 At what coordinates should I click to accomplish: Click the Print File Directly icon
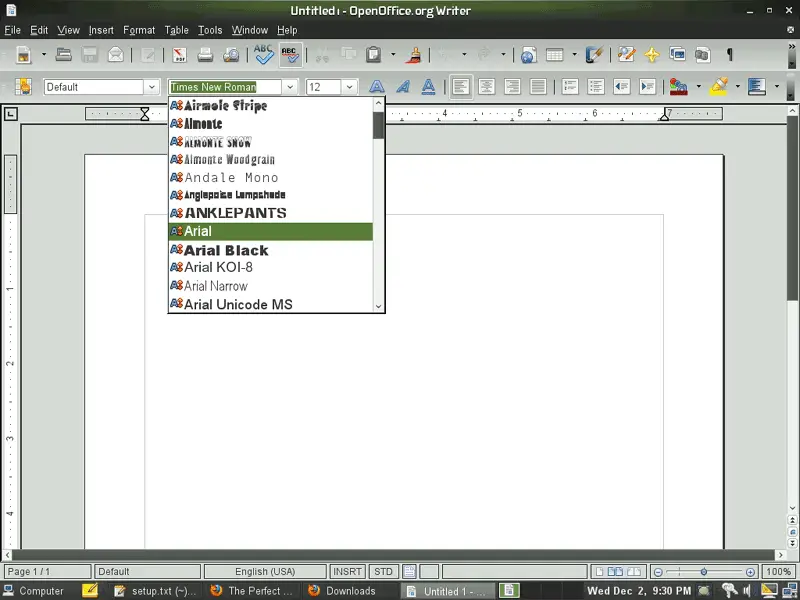coord(205,55)
